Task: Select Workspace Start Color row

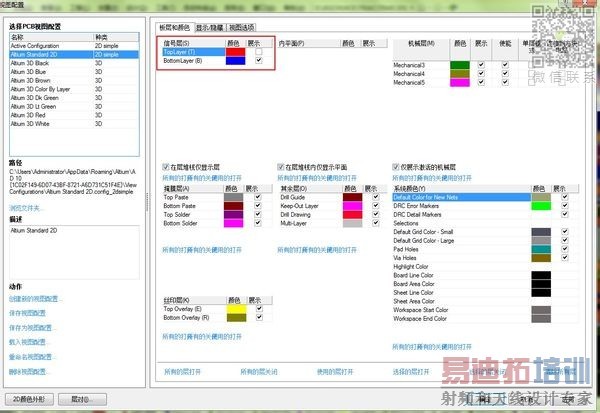Action: pos(485,310)
